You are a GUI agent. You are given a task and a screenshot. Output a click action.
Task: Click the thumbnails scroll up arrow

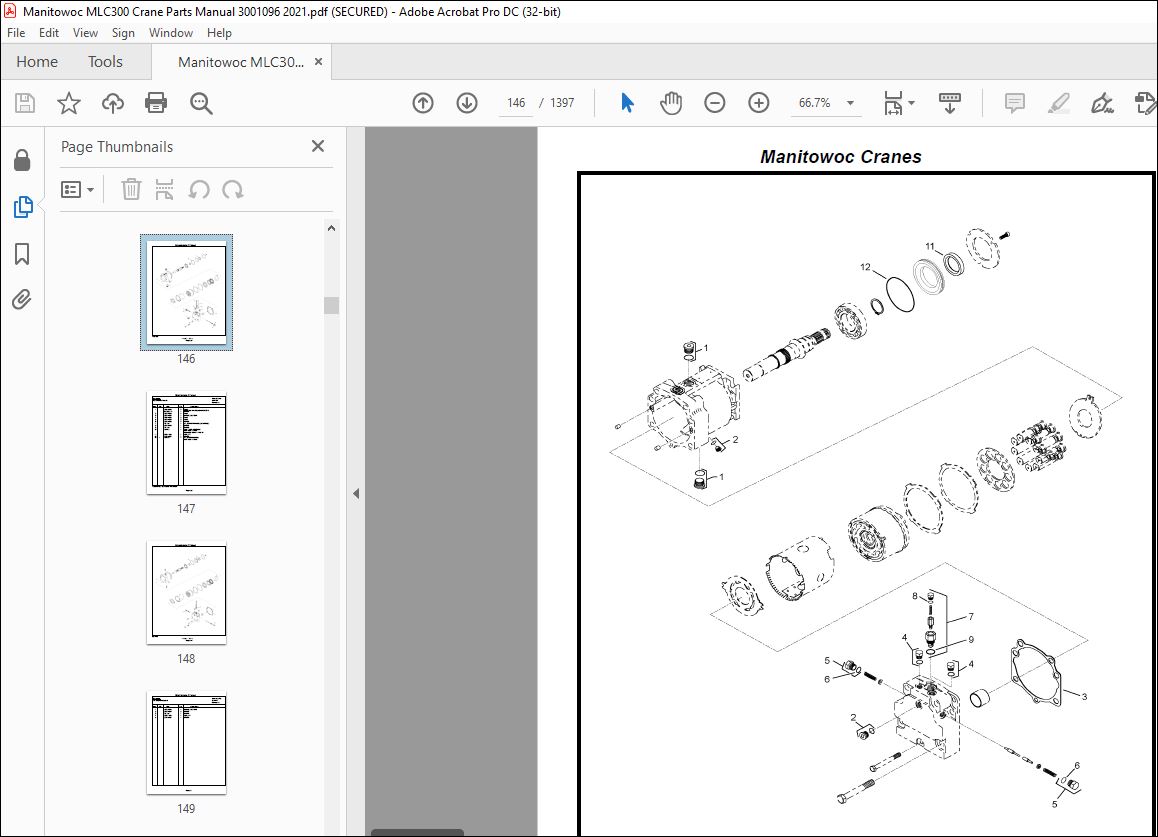coord(332,228)
